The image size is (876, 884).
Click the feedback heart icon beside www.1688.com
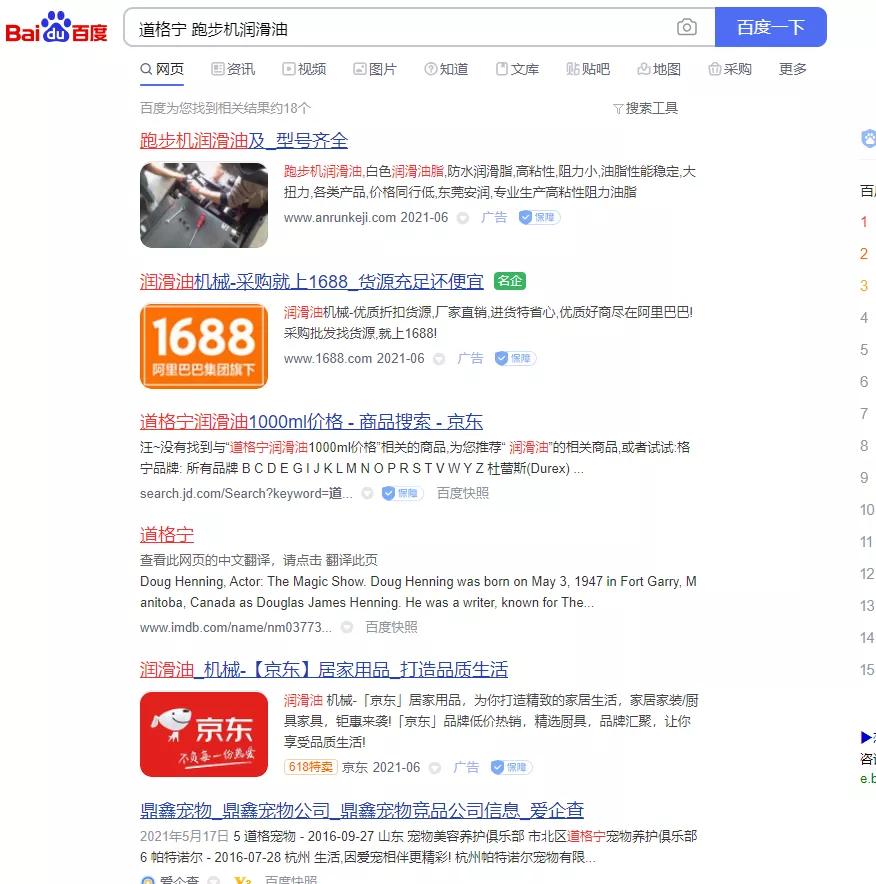437,358
